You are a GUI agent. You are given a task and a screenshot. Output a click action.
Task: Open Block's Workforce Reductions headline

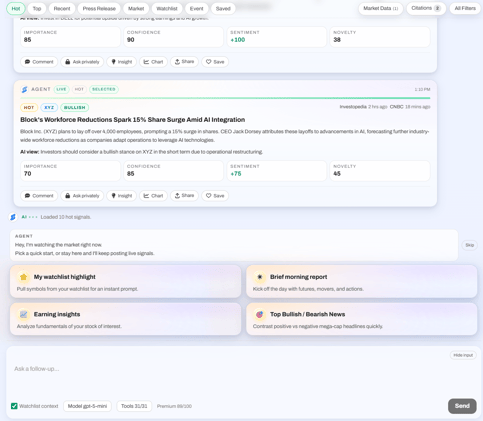(x=133, y=120)
